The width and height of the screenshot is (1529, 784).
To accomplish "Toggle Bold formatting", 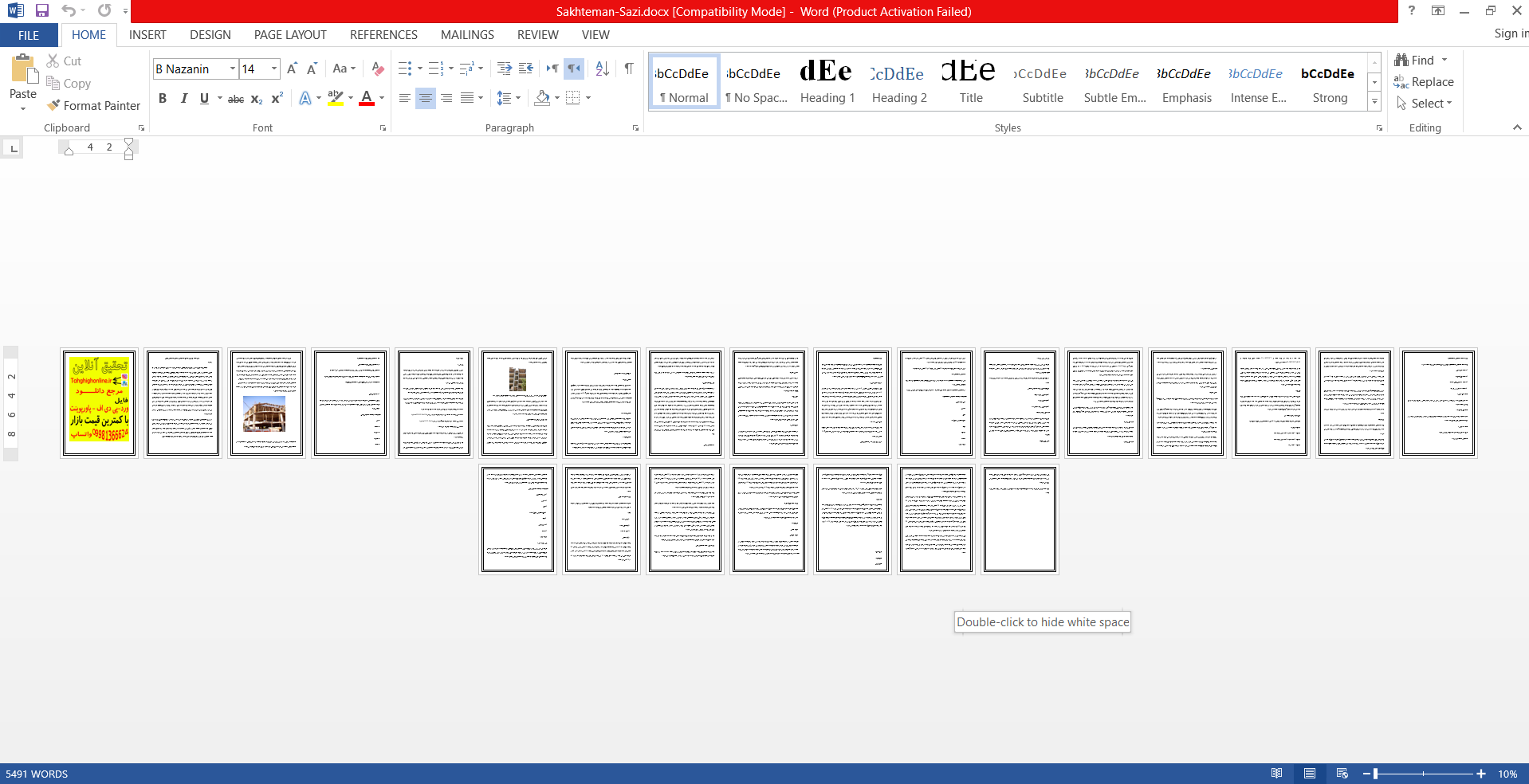I will tap(163, 98).
